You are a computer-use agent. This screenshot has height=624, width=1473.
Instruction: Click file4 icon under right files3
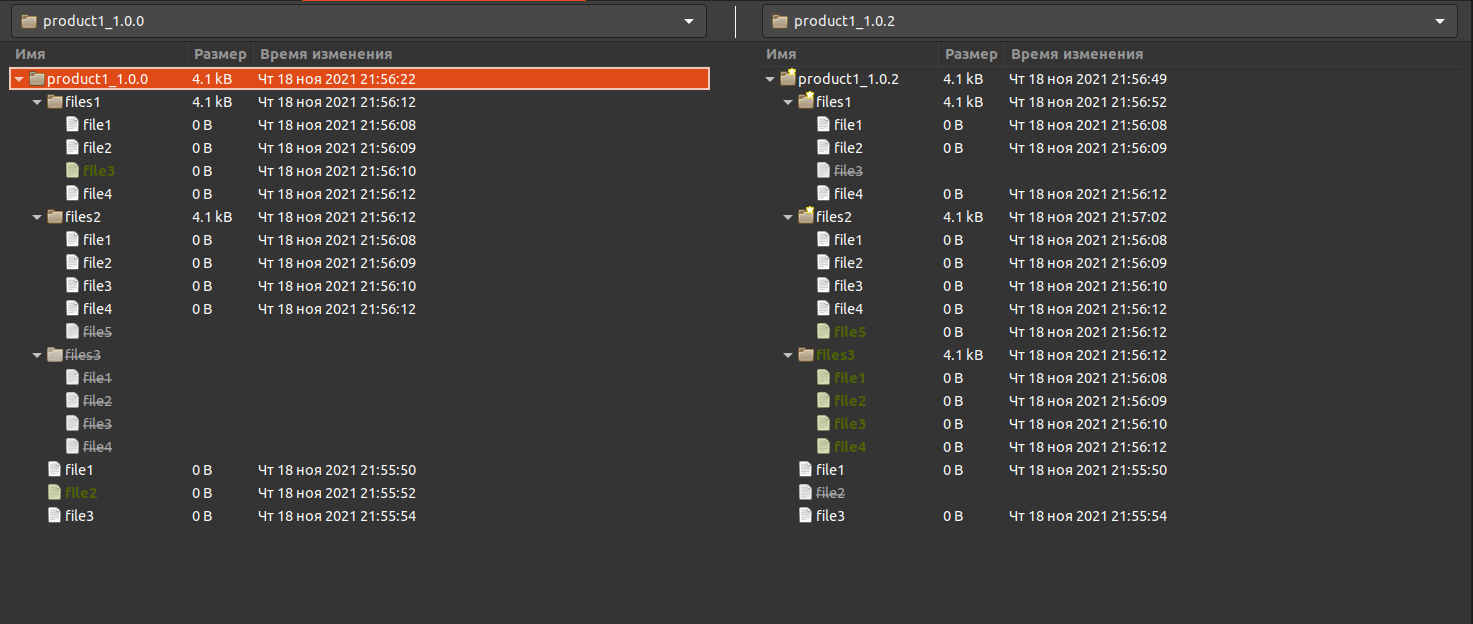coord(823,447)
